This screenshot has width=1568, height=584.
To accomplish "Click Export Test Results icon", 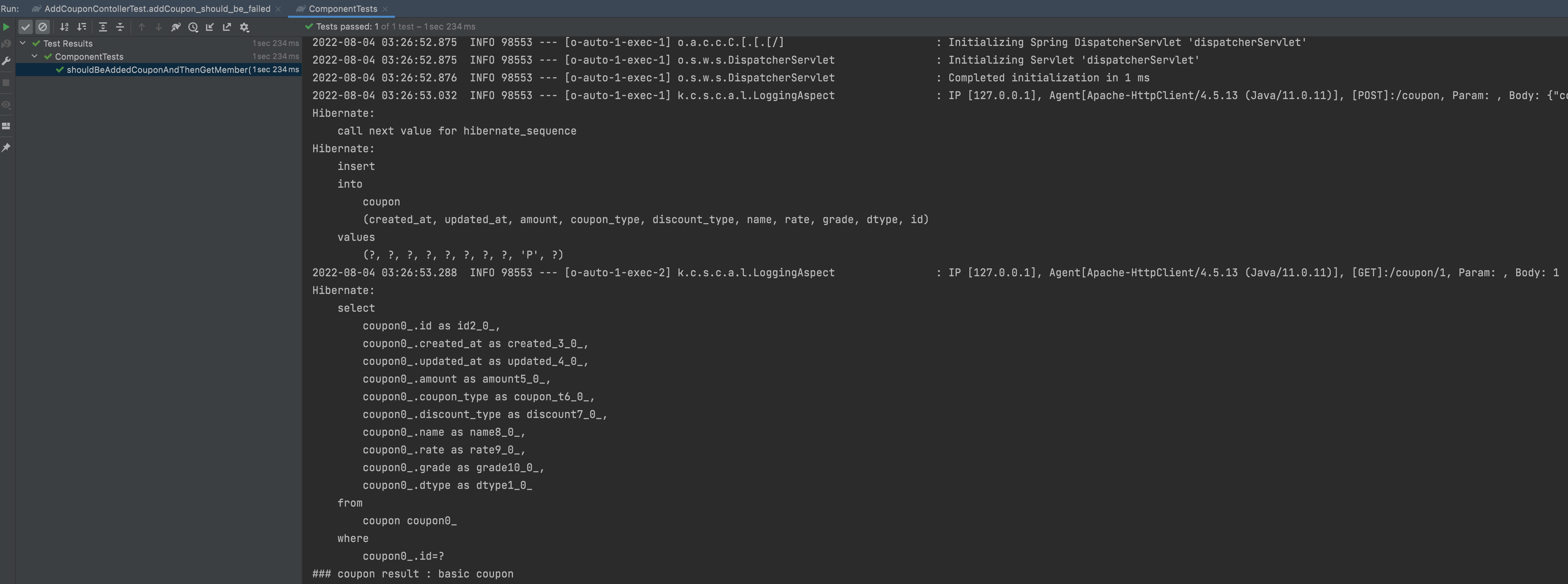I will pos(227,27).
